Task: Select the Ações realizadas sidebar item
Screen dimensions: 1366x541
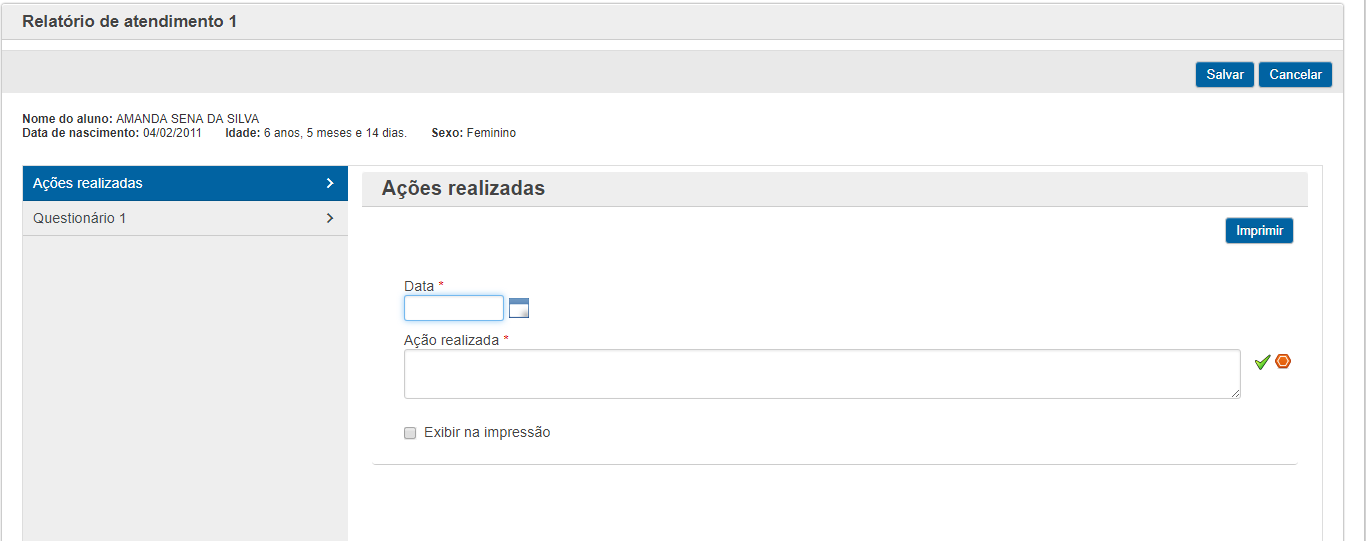Action: pos(185,183)
